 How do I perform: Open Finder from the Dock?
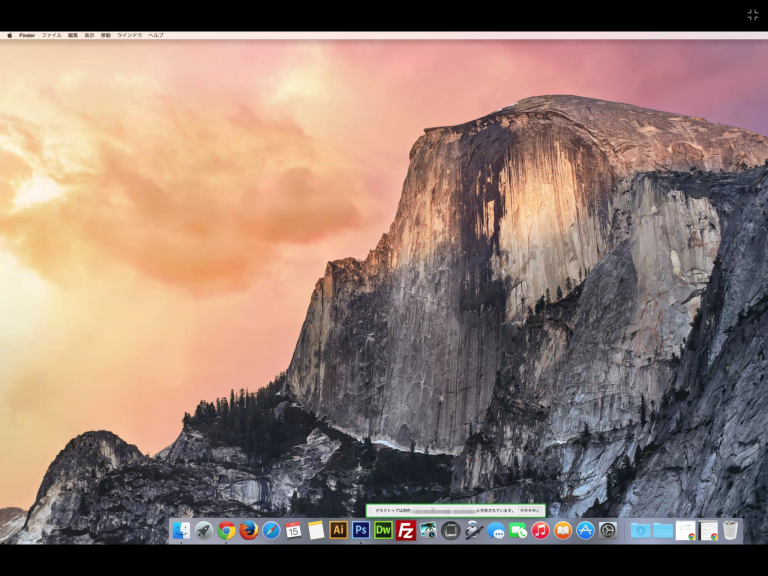[x=181, y=530]
